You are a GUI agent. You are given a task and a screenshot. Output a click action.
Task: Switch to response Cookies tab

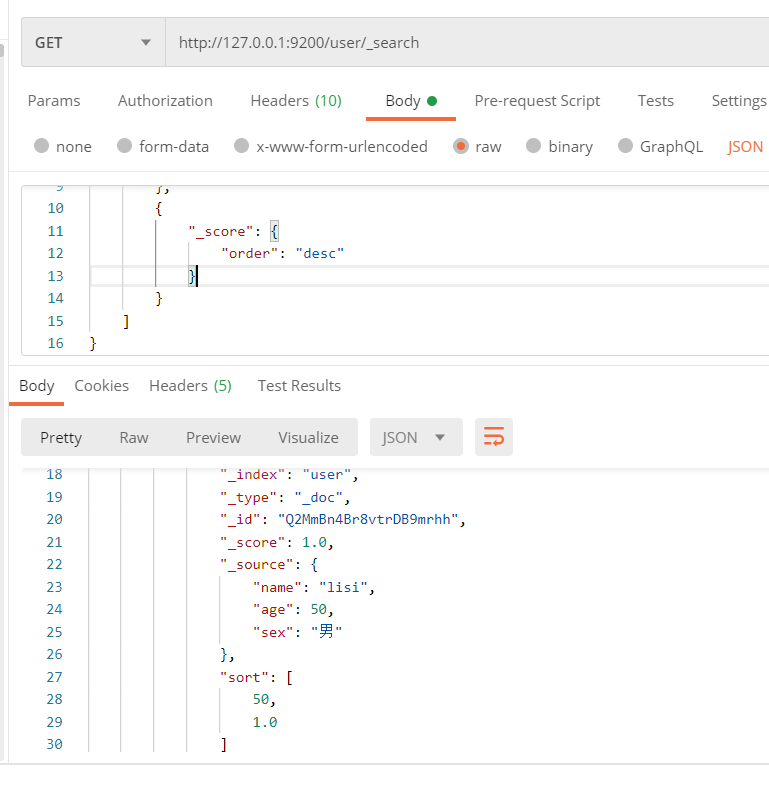pyautogui.click(x=102, y=385)
